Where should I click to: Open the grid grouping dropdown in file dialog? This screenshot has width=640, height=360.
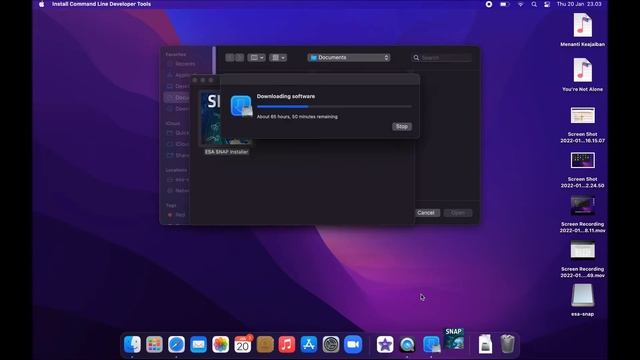coord(278,58)
